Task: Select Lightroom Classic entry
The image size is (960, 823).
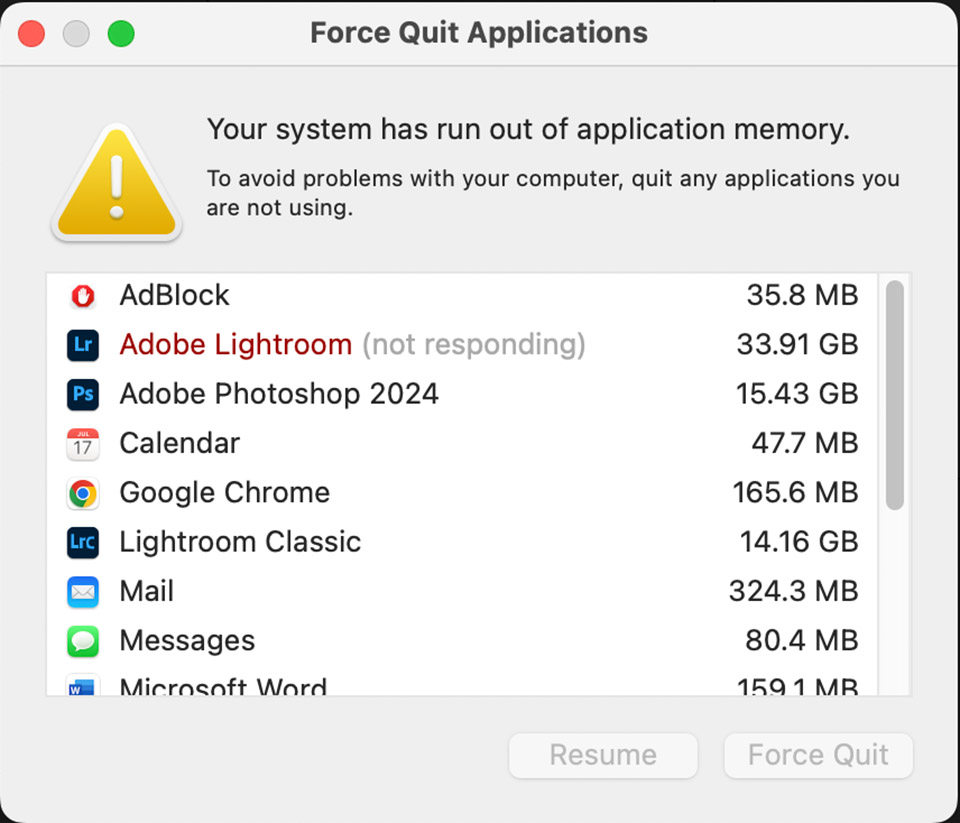Action: point(240,542)
